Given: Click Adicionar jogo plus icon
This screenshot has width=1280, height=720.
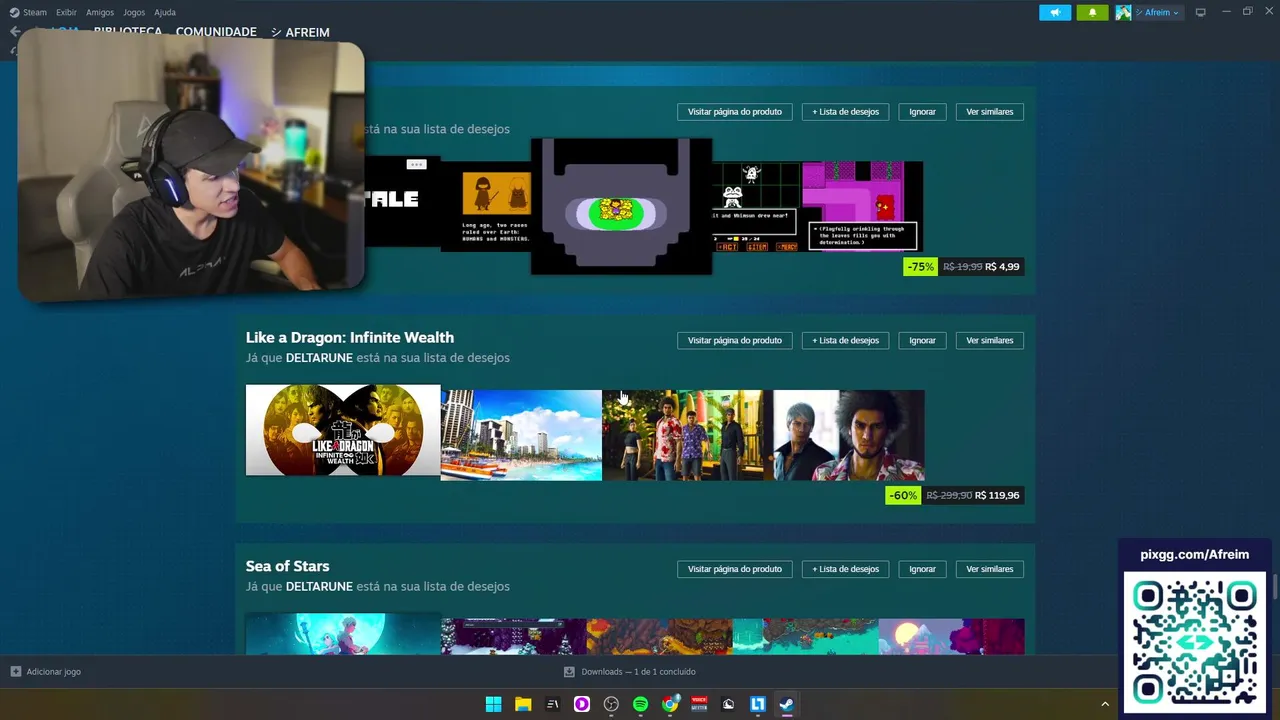Looking at the screenshot, I should pos(15,672).
